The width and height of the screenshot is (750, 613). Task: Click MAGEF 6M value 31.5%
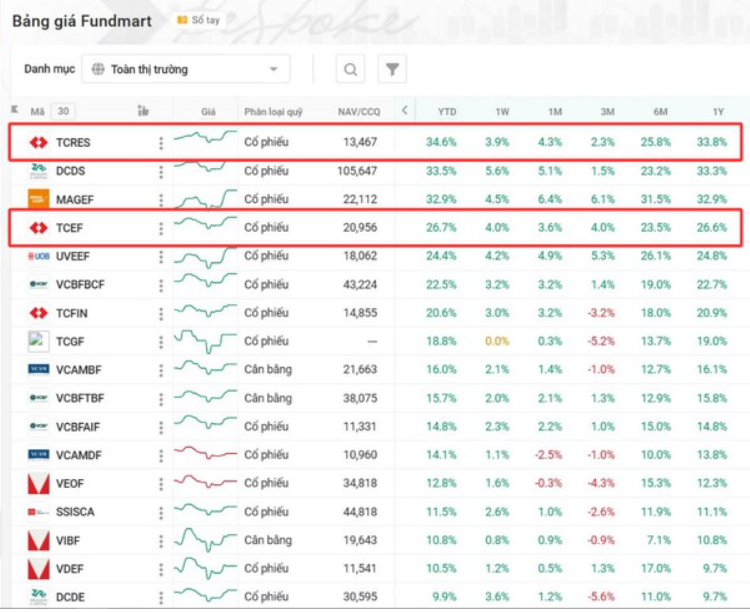[x=656, y=199]
